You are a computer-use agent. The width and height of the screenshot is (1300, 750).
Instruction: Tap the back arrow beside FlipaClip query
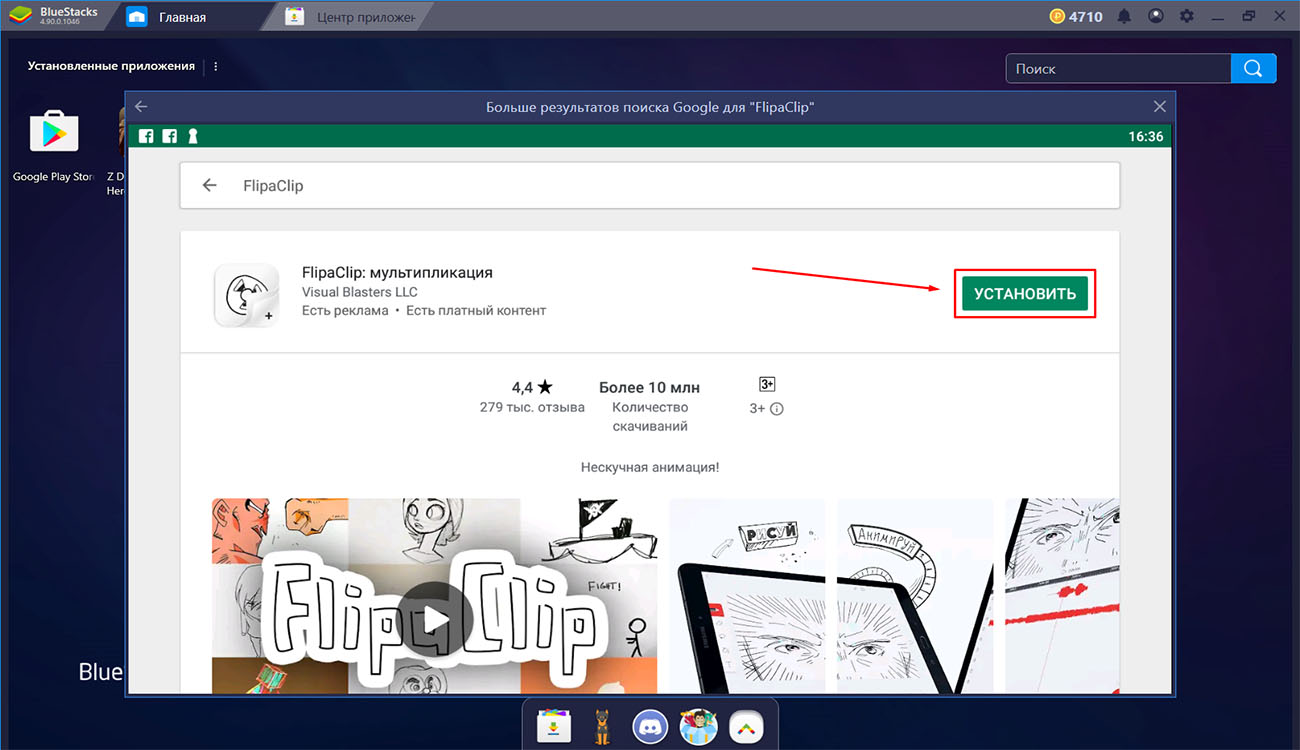click(x=209, y=185)
